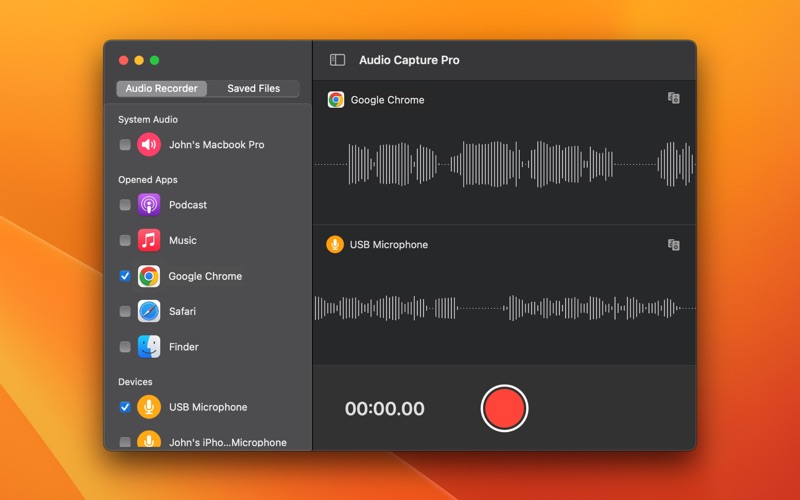Click the Google Chrome waveform
This screenshot has height=500, width=800.
click(x=505, y=164)
